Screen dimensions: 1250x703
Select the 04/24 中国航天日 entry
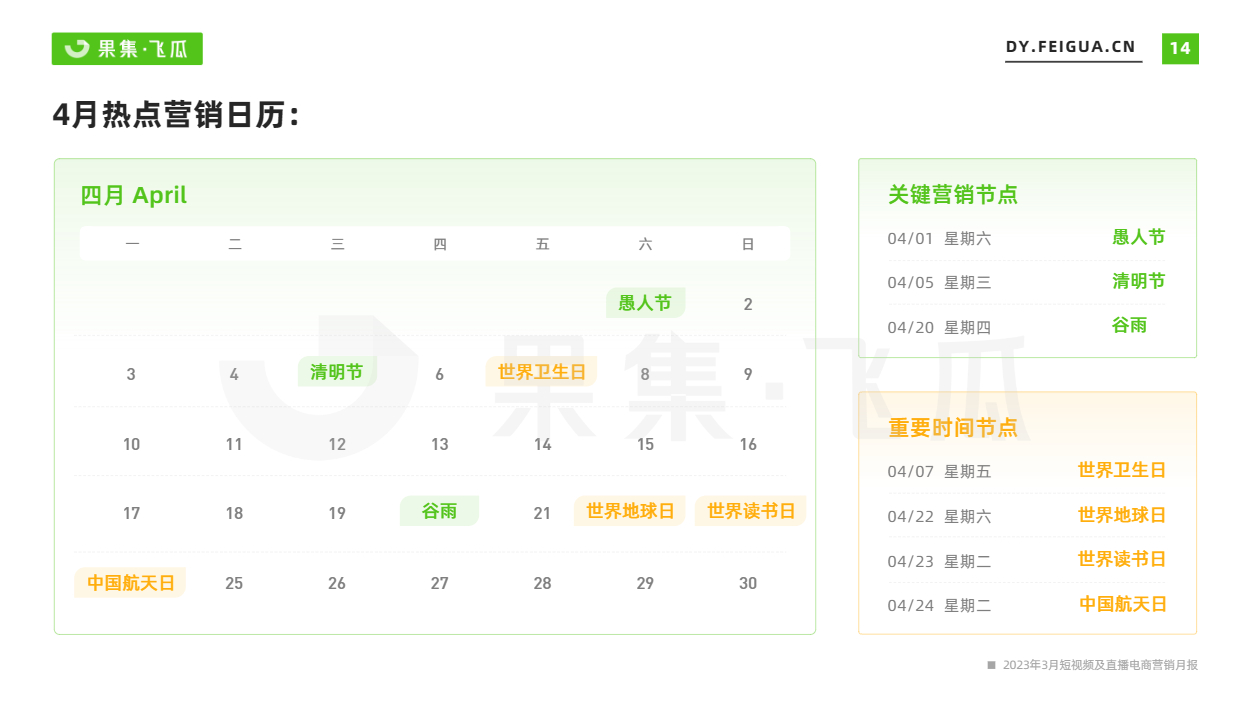1027,604
